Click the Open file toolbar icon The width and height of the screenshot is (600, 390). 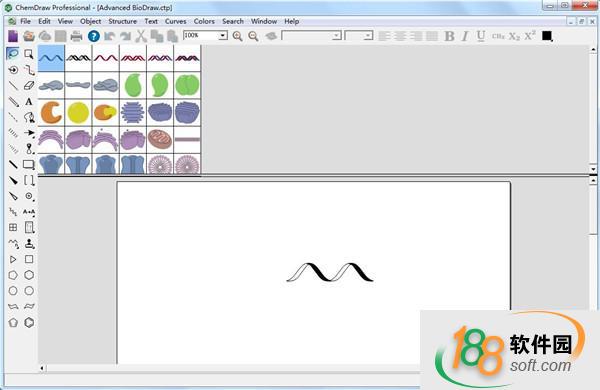[x=29, y=36]
